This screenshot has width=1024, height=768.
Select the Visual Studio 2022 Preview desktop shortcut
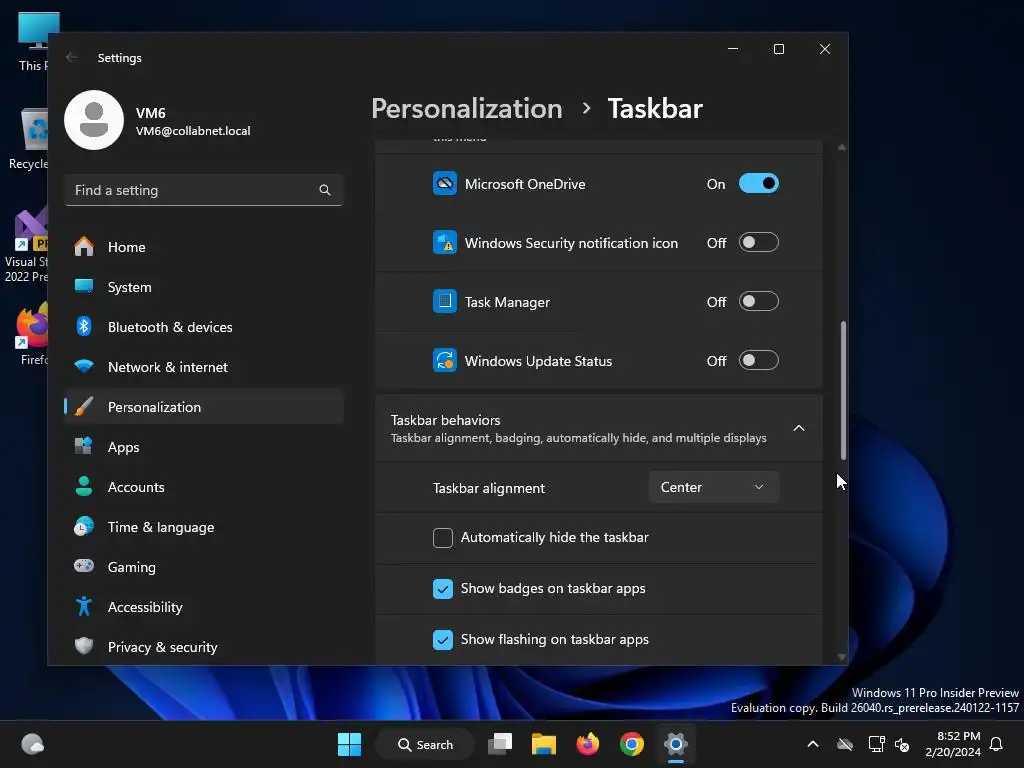coord(26,246)
